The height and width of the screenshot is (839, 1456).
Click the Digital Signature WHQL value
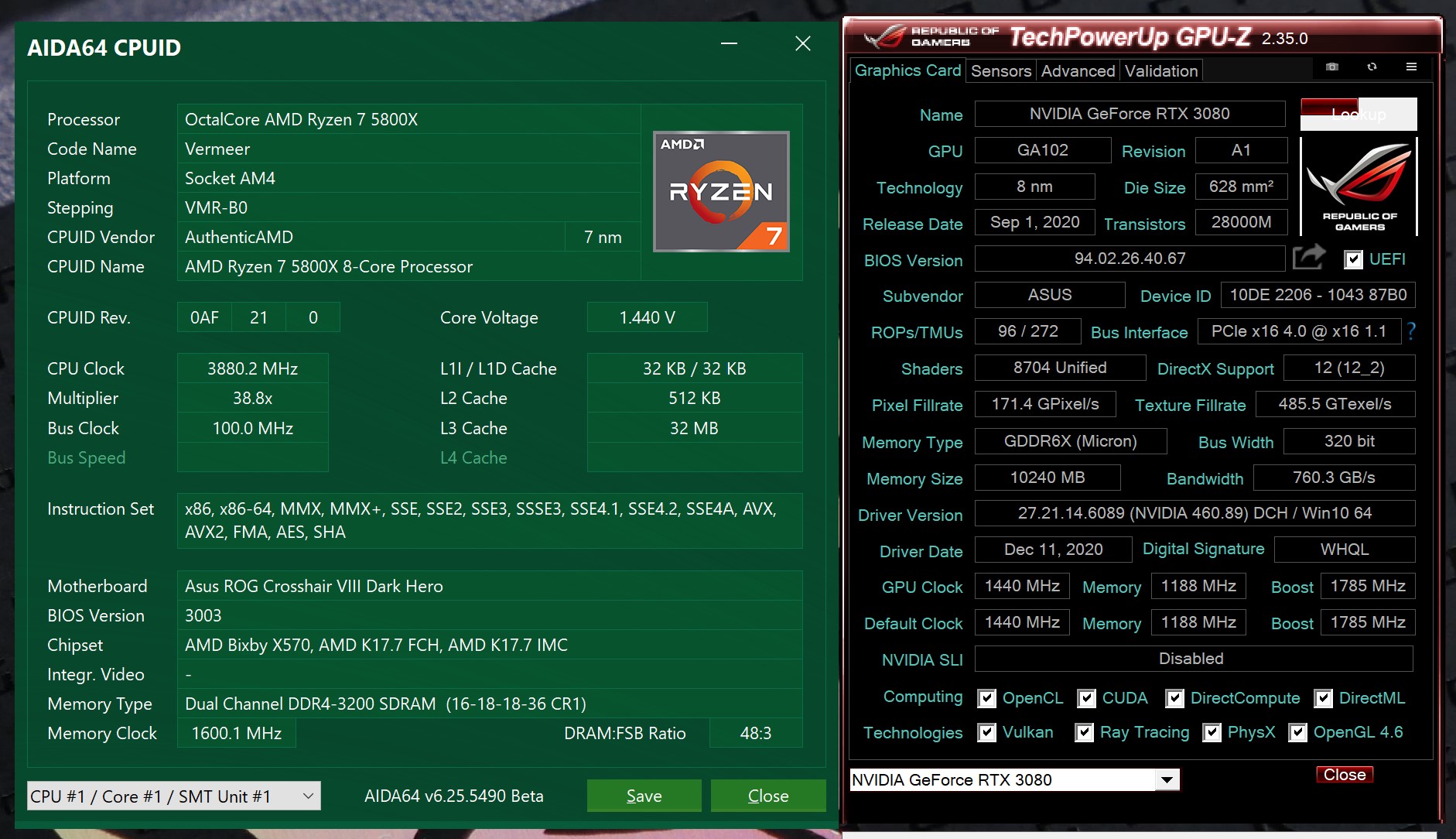coord(1345,550)
